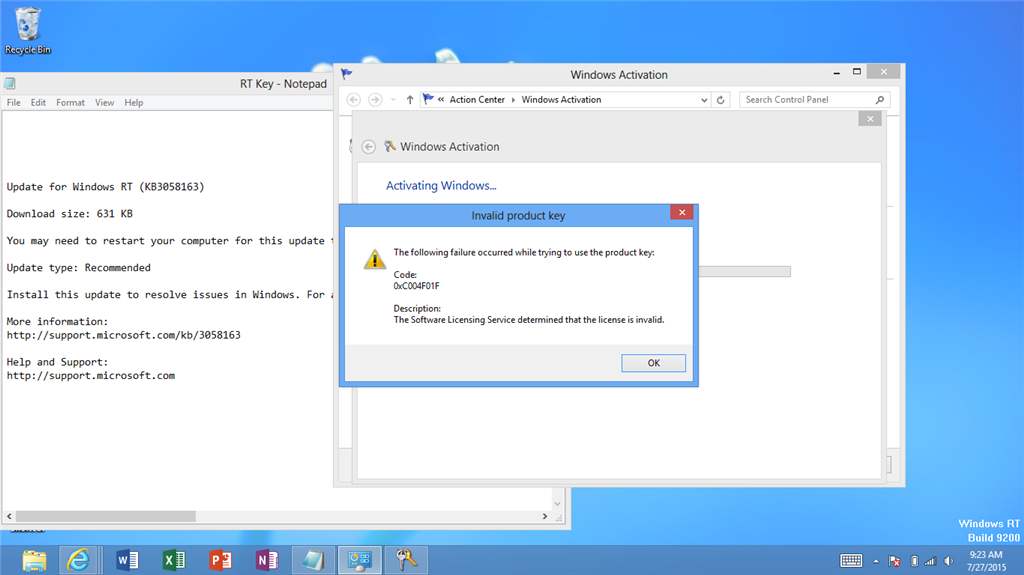Click the Forward arrow in Control Panel
1024x575 pixels.
pyautogui.click(x=375, y=99)
